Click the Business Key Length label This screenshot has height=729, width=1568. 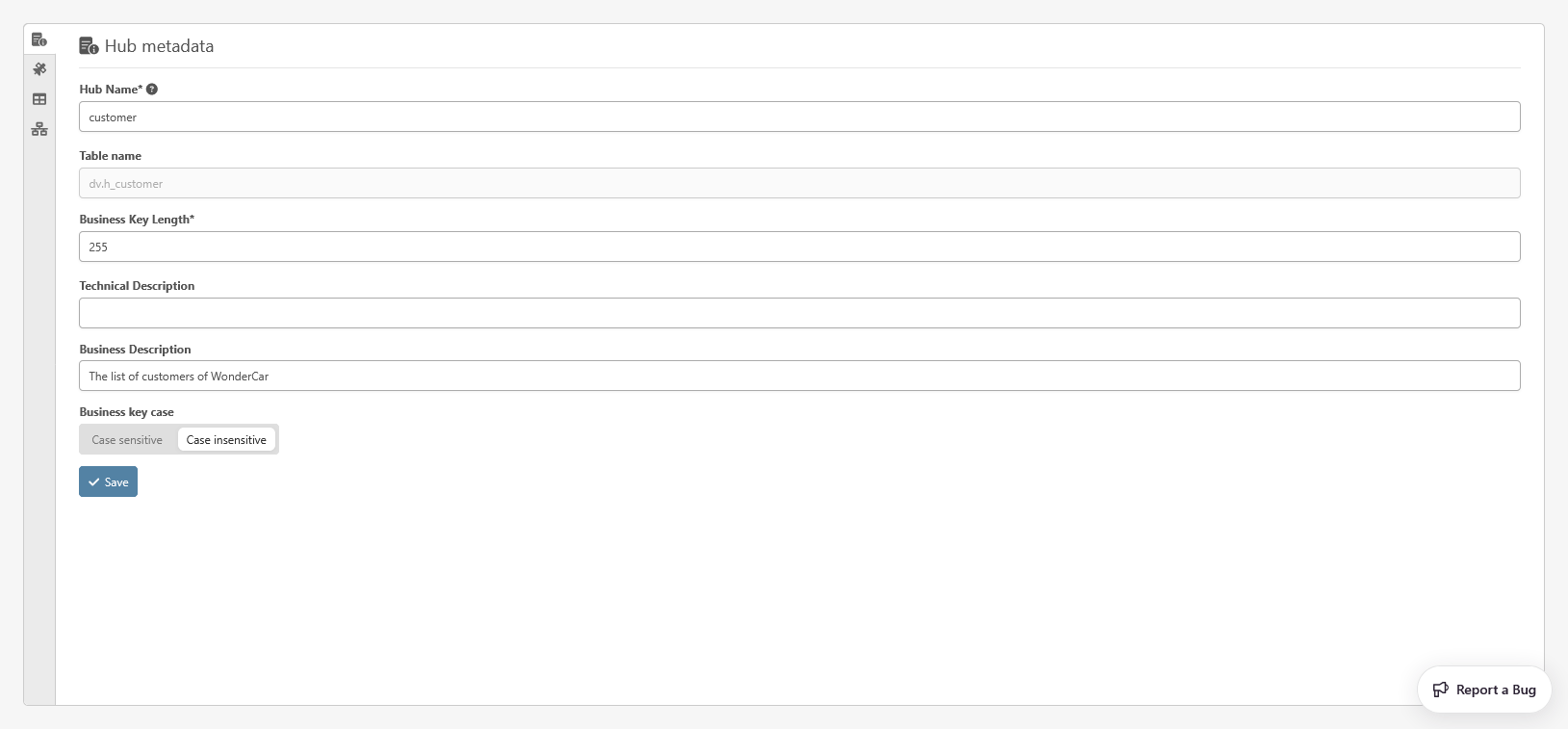(137, 220)
